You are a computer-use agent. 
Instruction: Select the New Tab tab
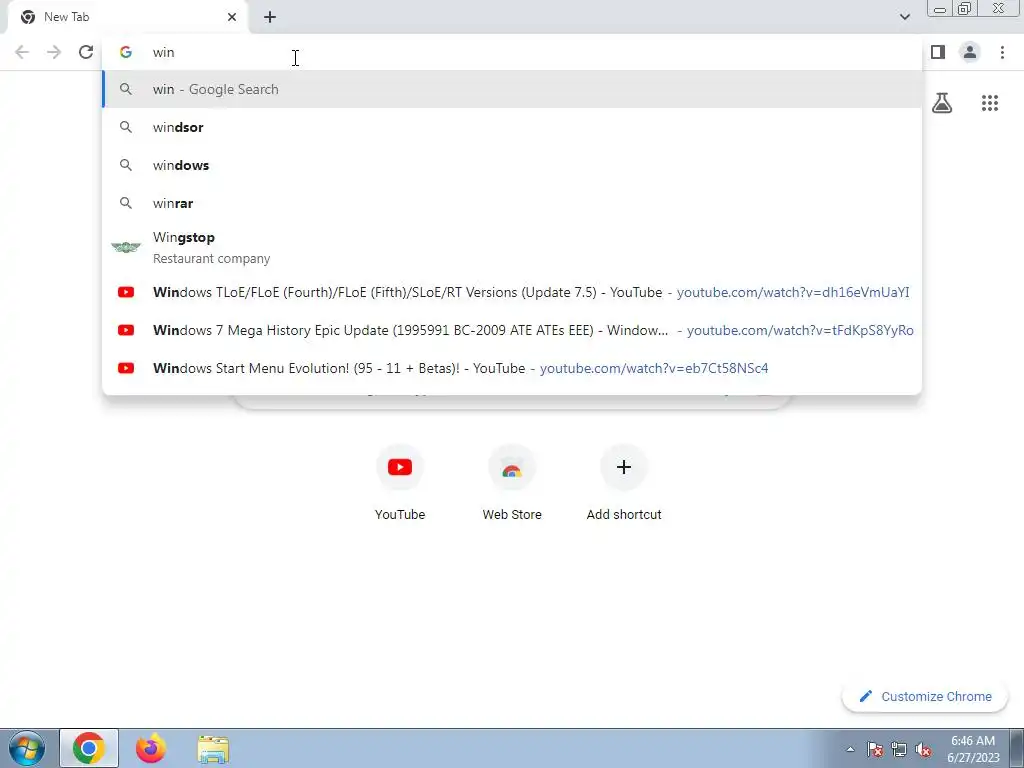(x=127, y=17)
